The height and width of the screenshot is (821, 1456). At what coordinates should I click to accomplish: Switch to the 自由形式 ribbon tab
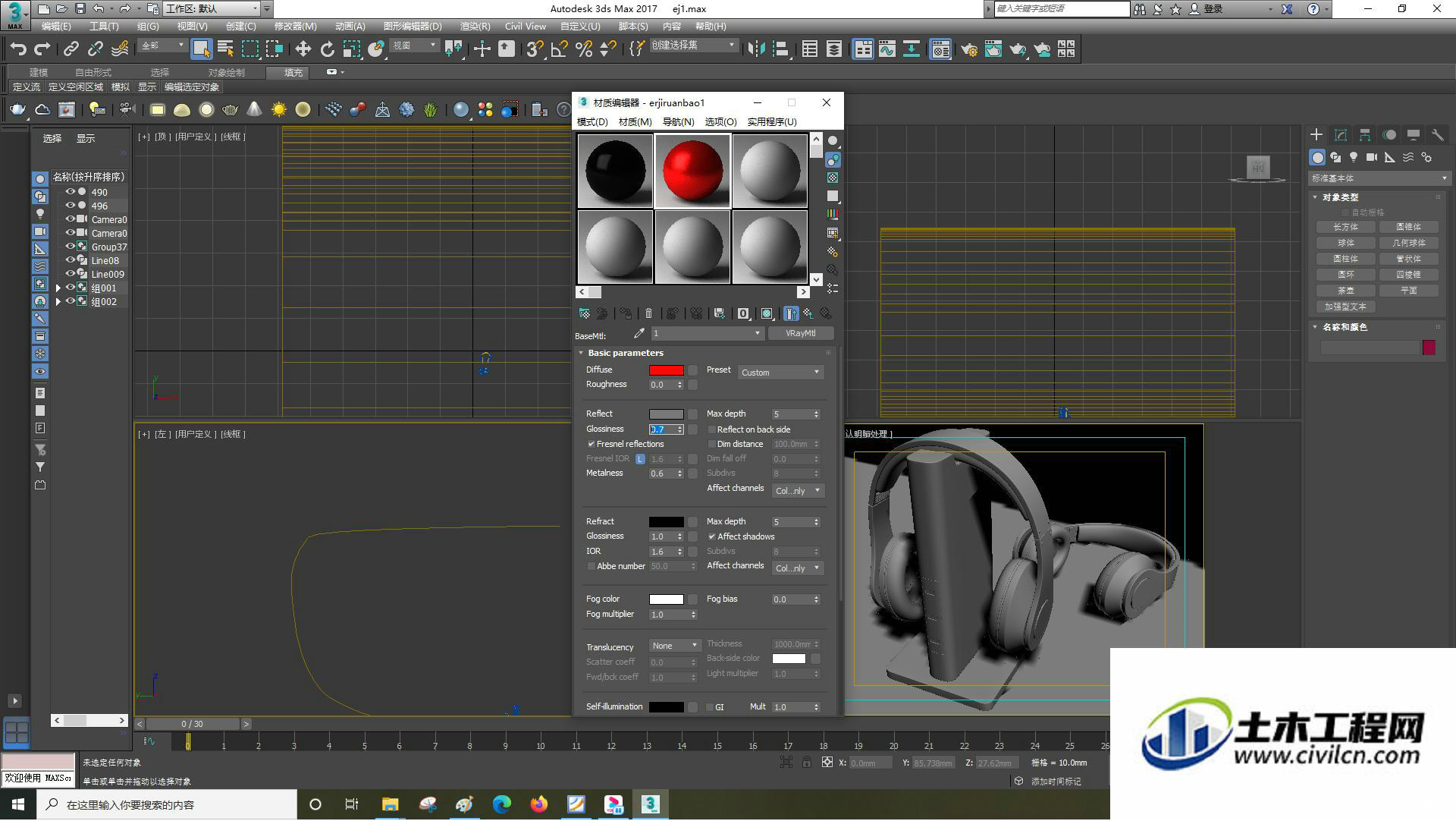(x=93, y=72)
